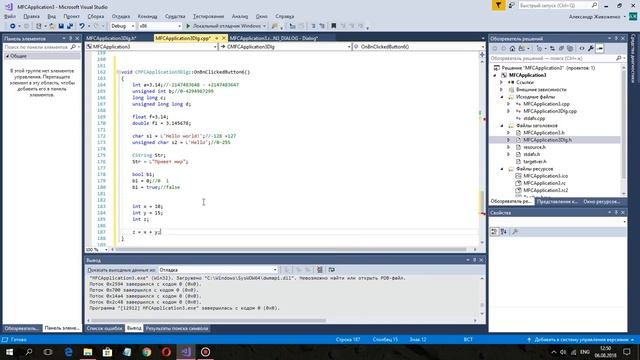640x360 pixels.
Task: Switch to Список ошибок tab
Action: coord(104,329)
